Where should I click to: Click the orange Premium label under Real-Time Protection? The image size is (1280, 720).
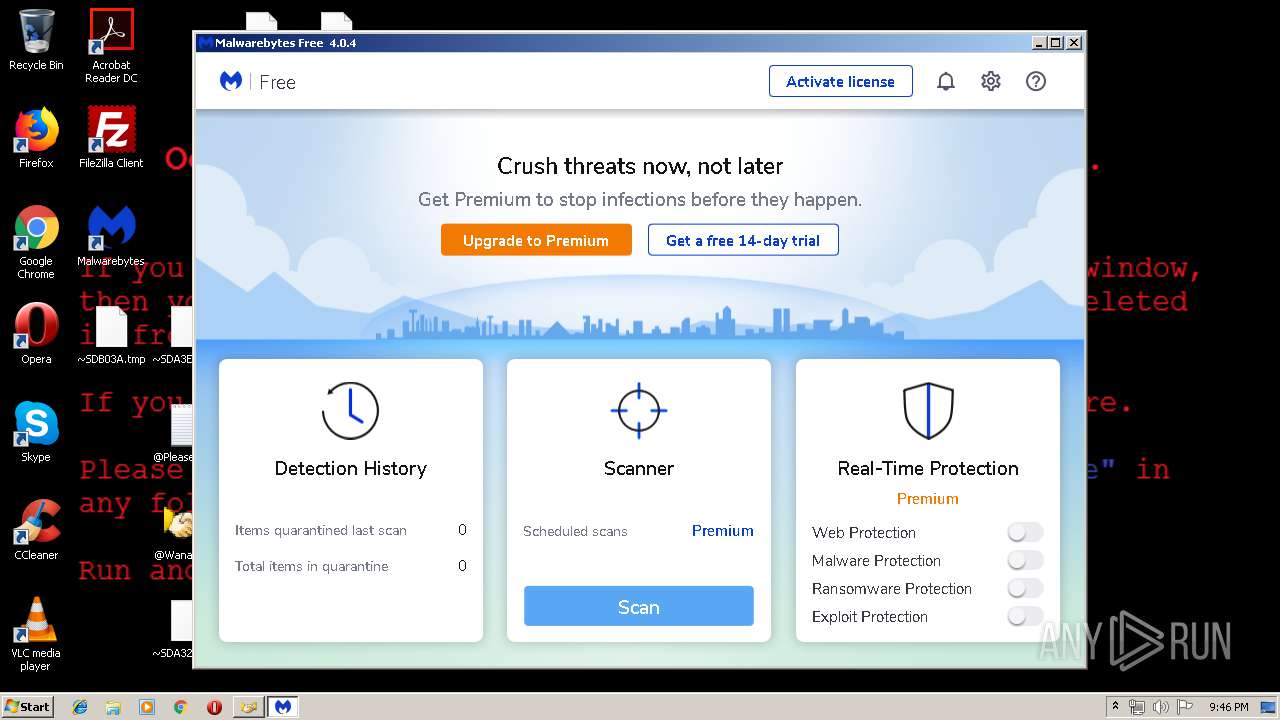[927, 498]
